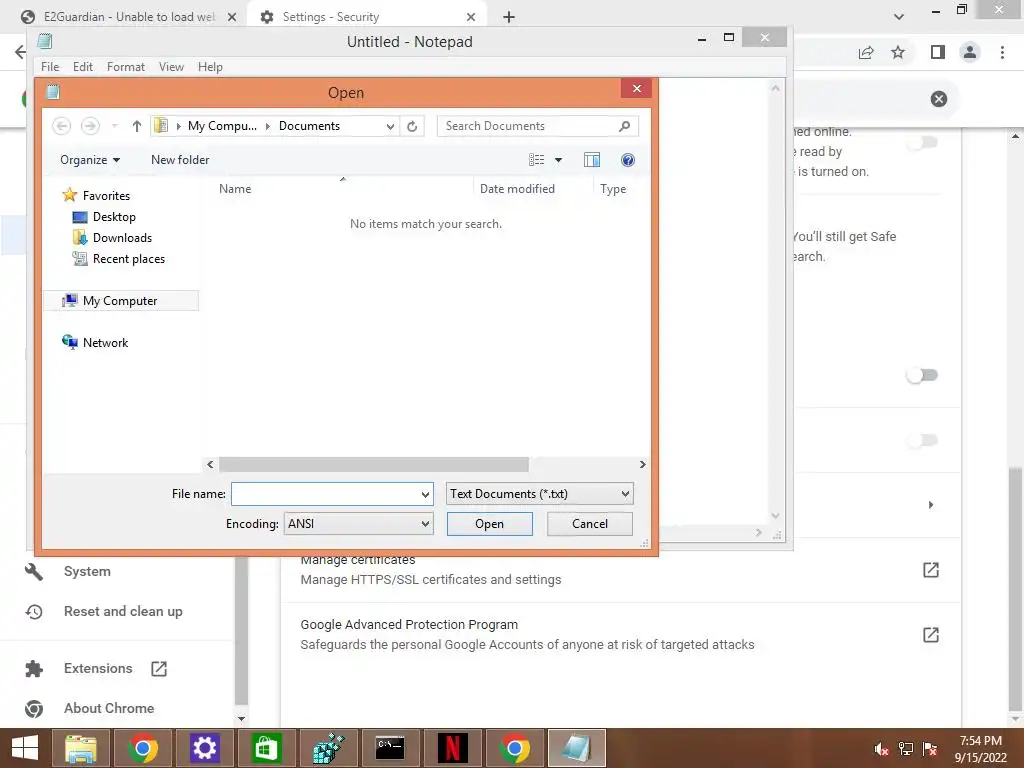Open the Chrome profile avatar
1024x768 pixels.
(970, 52)
